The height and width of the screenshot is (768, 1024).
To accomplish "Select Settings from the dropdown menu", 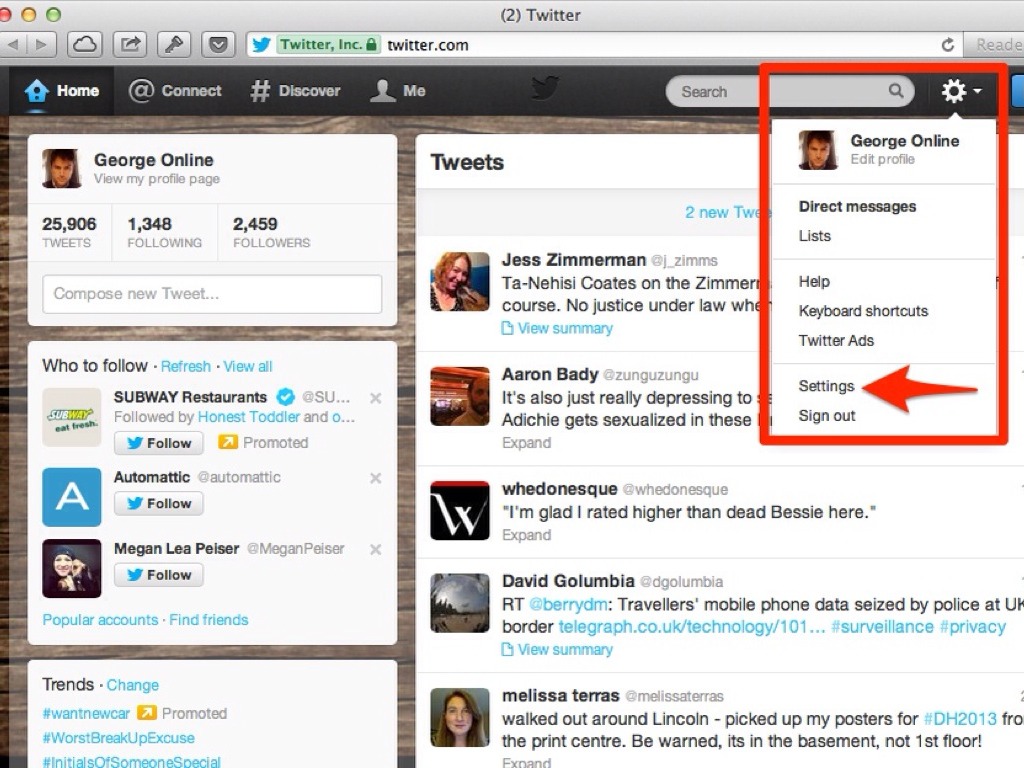I will [x=826, y=386].
